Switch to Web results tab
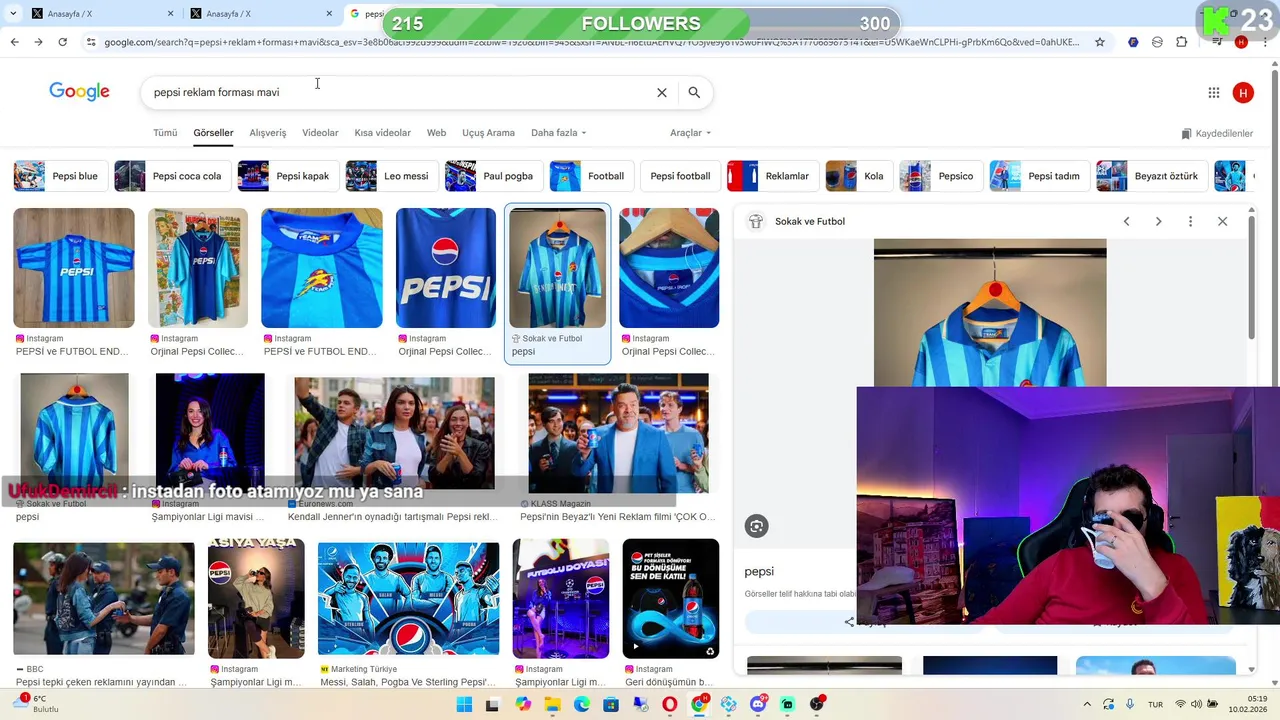Viewport: 1280px width, 720px height. 436,133
